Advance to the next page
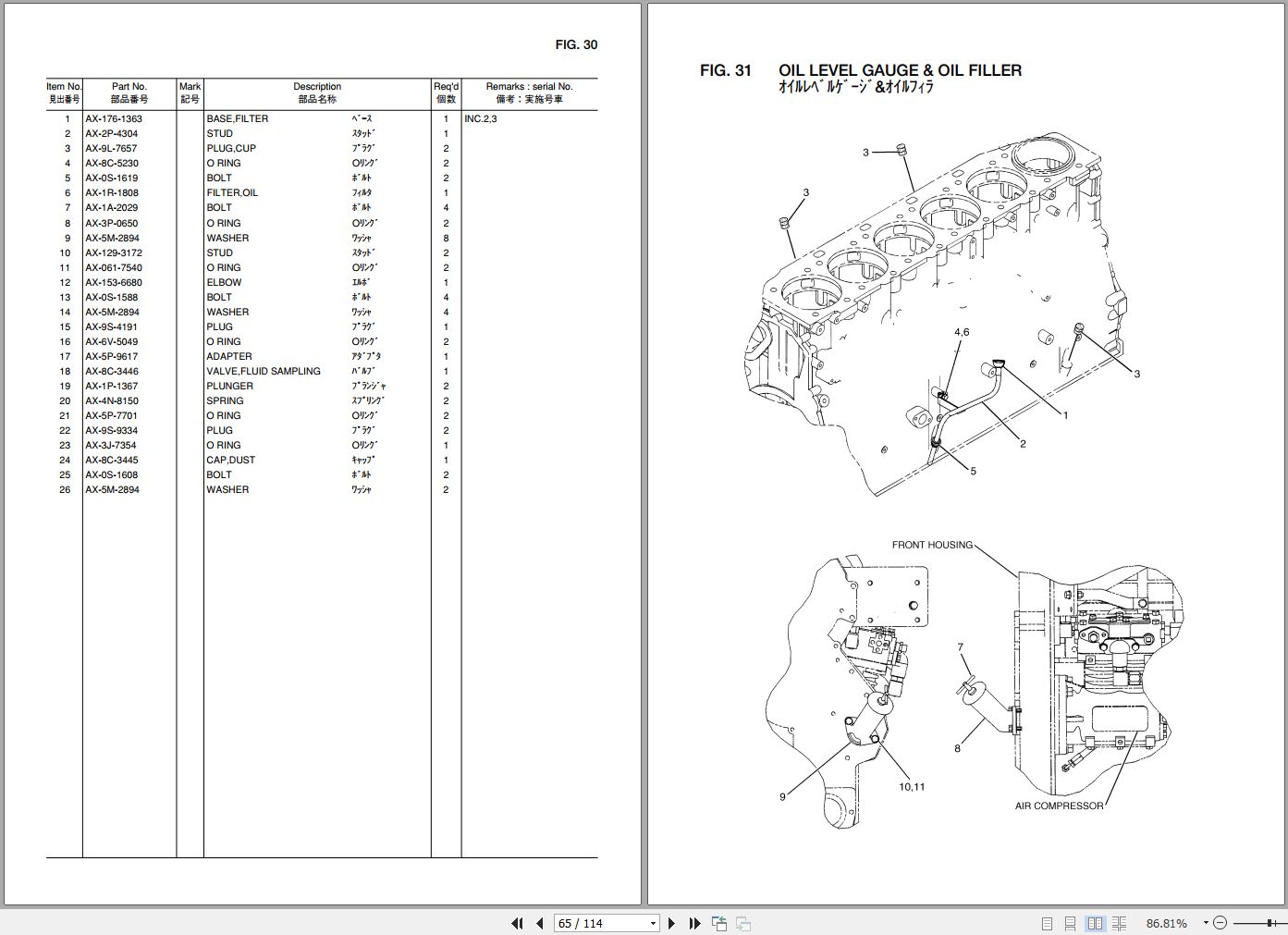 pyautogui.click(x=670, y=923)
